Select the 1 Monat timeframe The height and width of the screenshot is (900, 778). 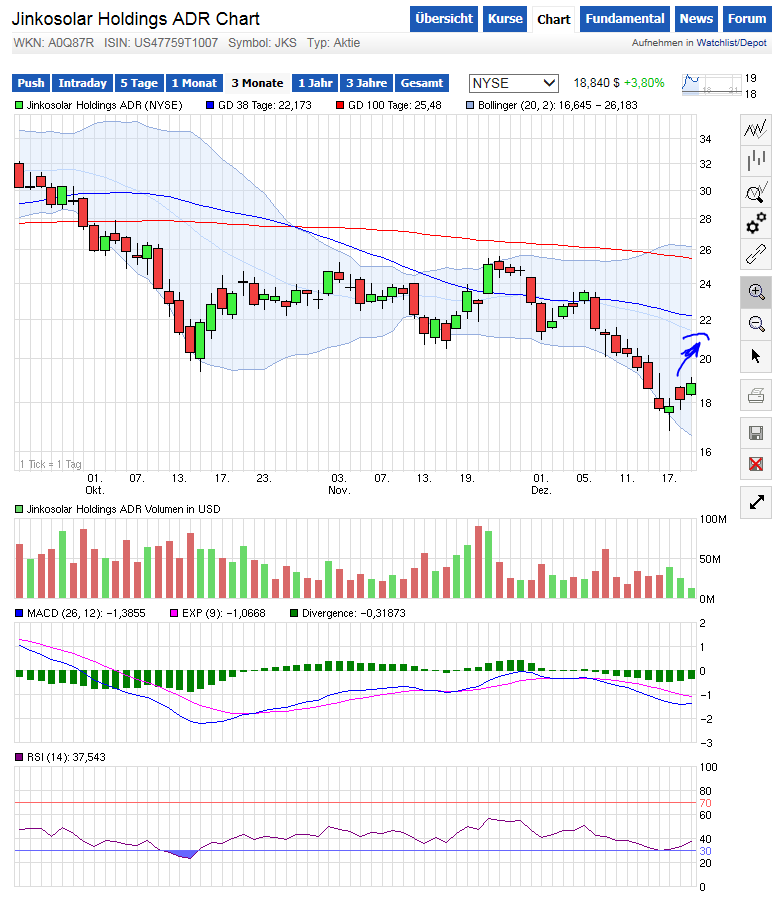[x=194, y=83]
